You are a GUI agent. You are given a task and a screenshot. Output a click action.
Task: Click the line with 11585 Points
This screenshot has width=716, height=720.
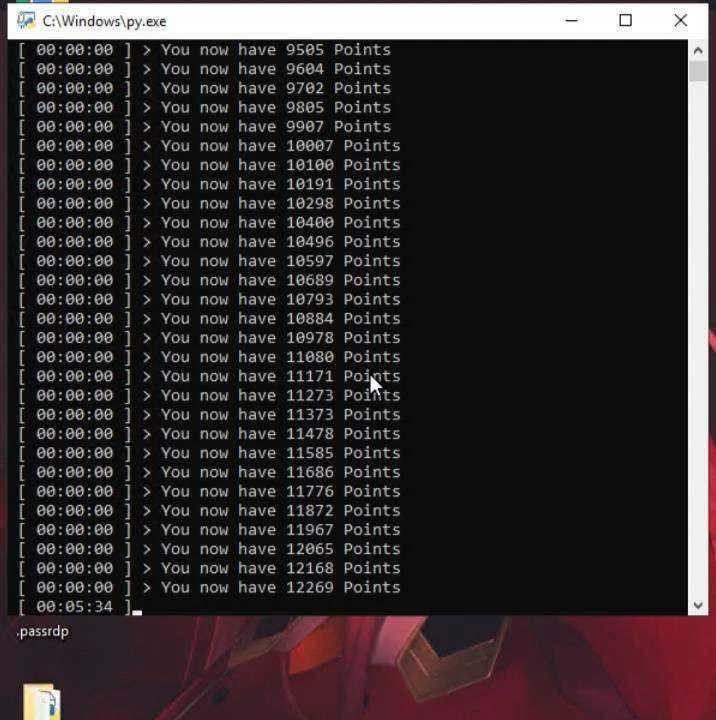click(209, 454)
